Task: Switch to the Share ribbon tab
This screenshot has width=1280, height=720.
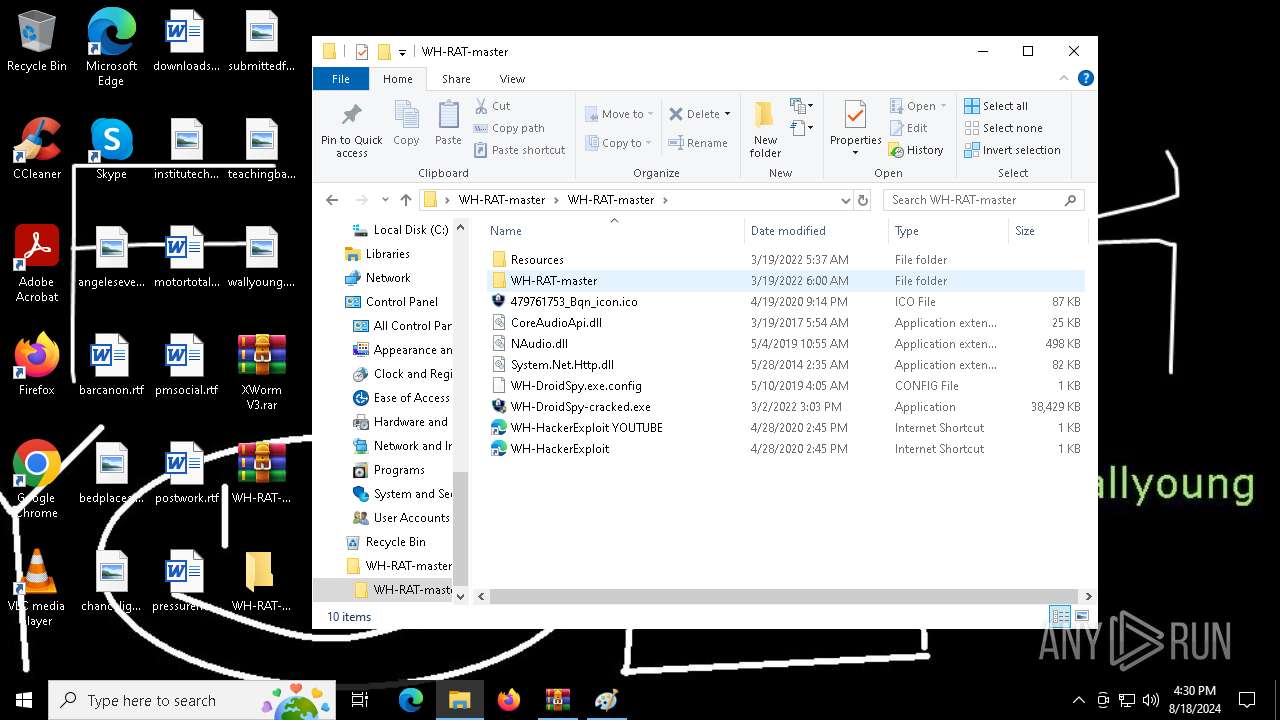Action: (x=456, y=79)
